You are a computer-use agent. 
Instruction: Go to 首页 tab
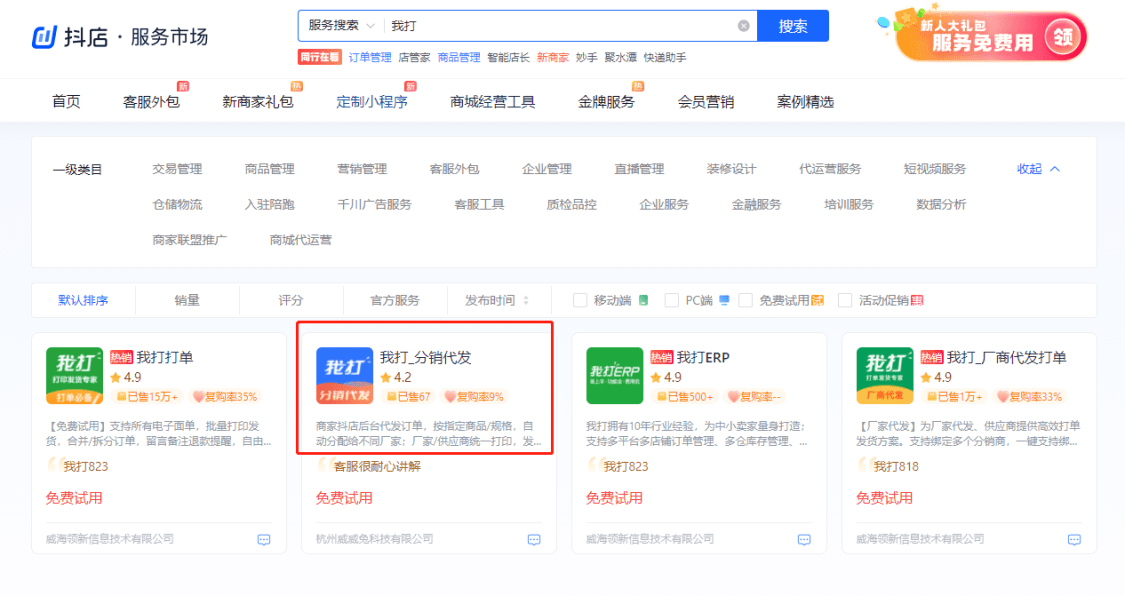click(x=66, y=102)
